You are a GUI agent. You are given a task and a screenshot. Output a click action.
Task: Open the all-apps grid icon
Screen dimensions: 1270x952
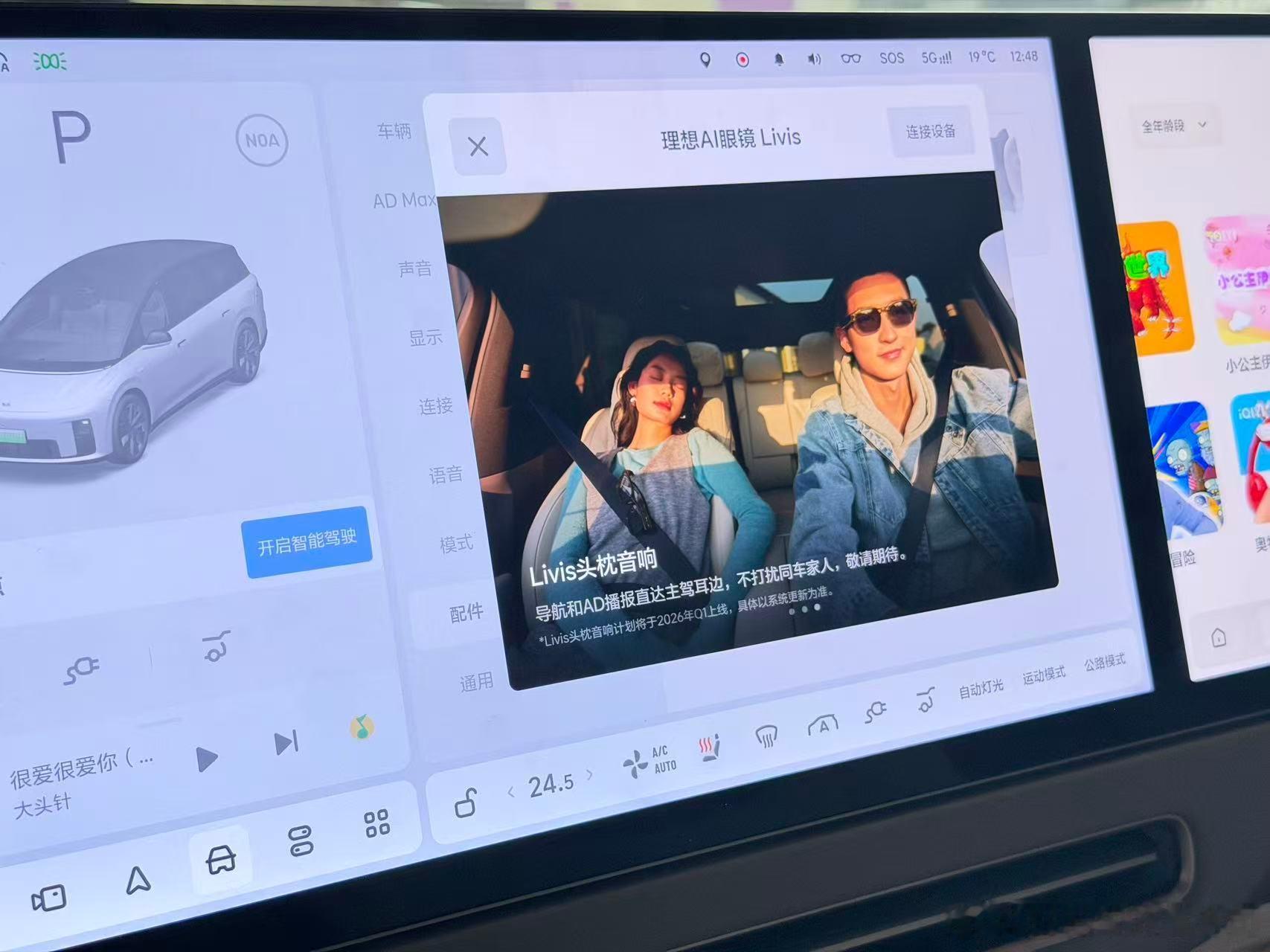376,823
